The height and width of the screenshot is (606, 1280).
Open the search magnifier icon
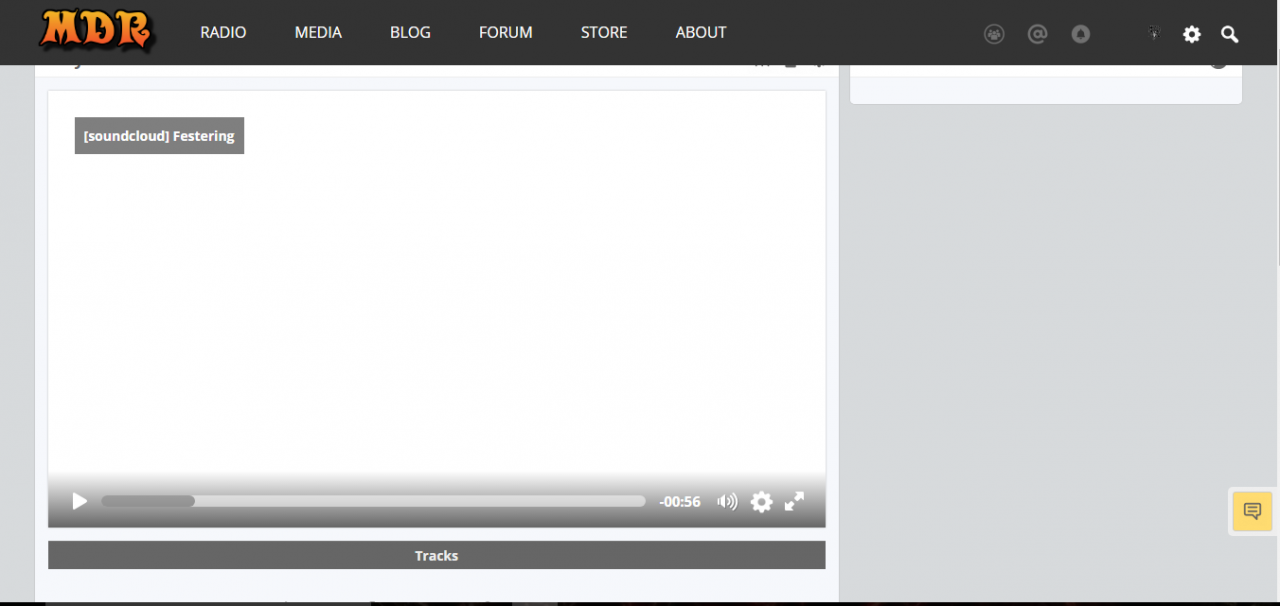[x=1230, y=34]
